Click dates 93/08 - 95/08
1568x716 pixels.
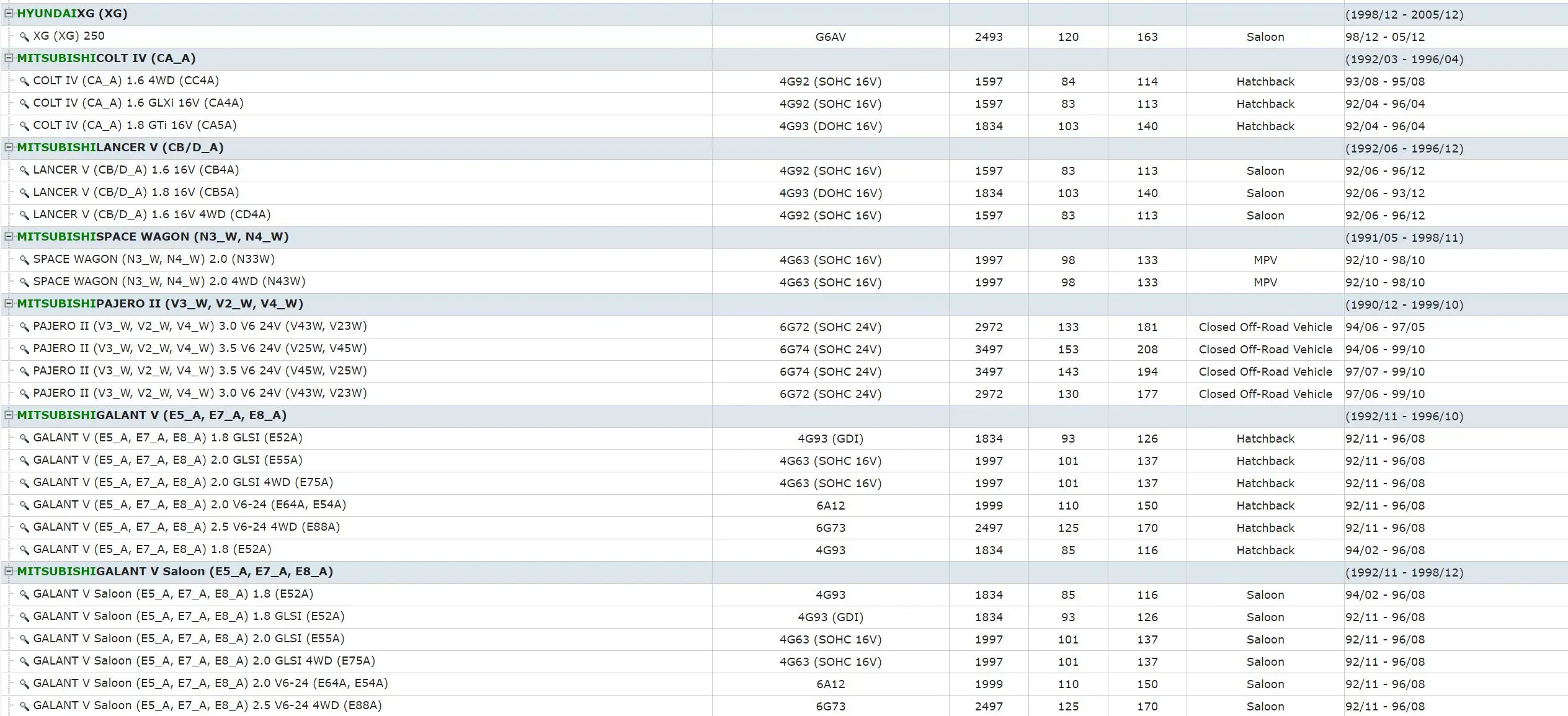point(1385,81)
